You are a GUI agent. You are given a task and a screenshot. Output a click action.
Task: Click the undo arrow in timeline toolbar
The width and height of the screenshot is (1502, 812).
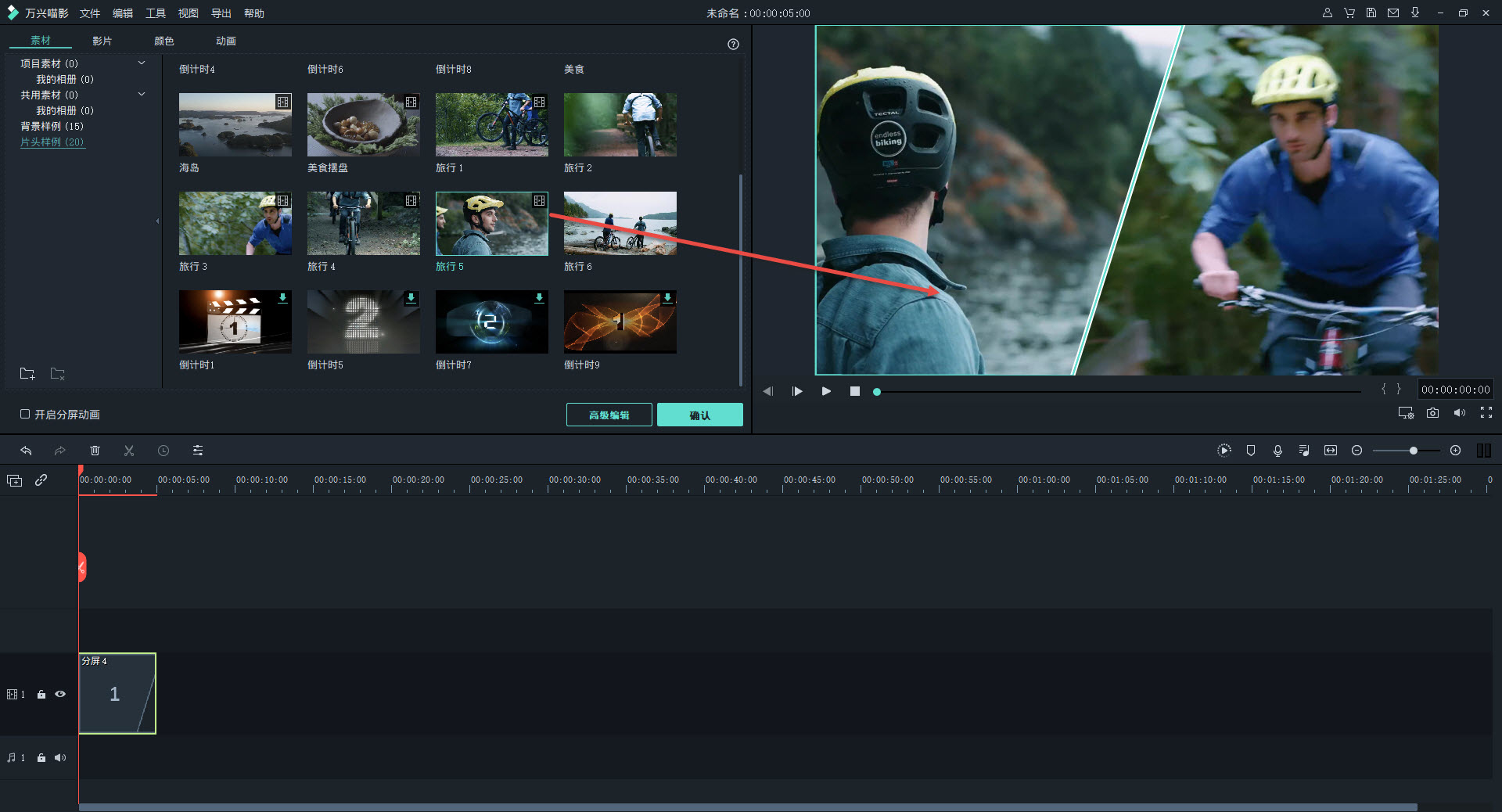[26, 451]
